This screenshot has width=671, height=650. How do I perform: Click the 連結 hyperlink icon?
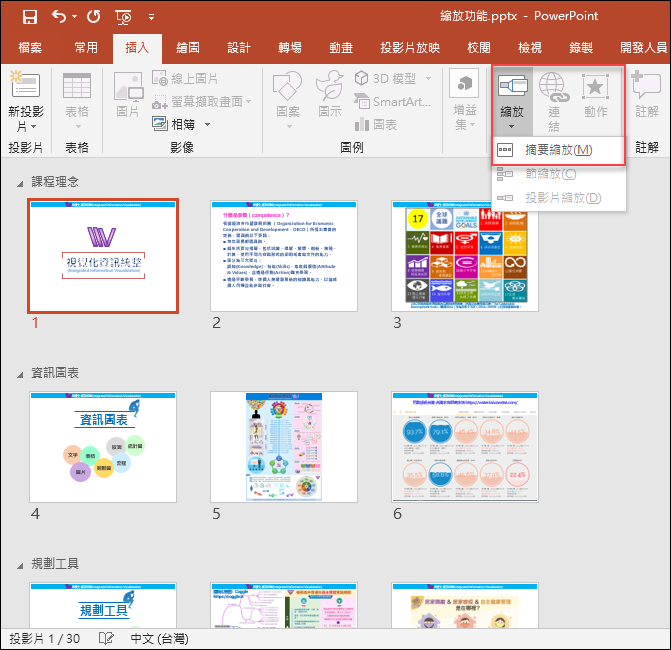point(554,87)
